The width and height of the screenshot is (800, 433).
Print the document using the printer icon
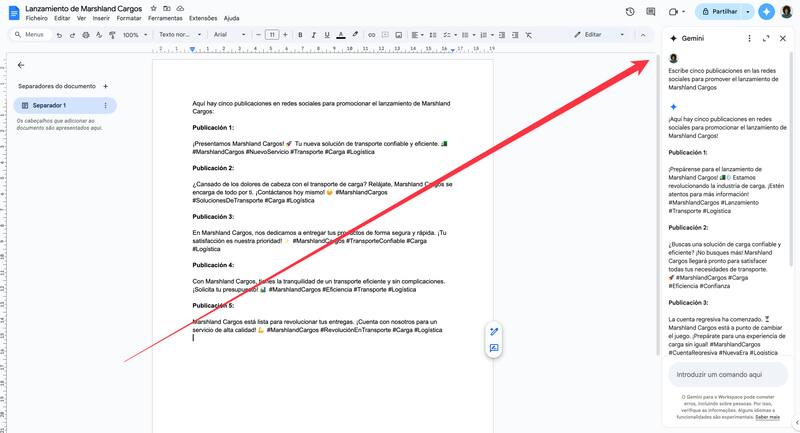[x=86, y=34]
